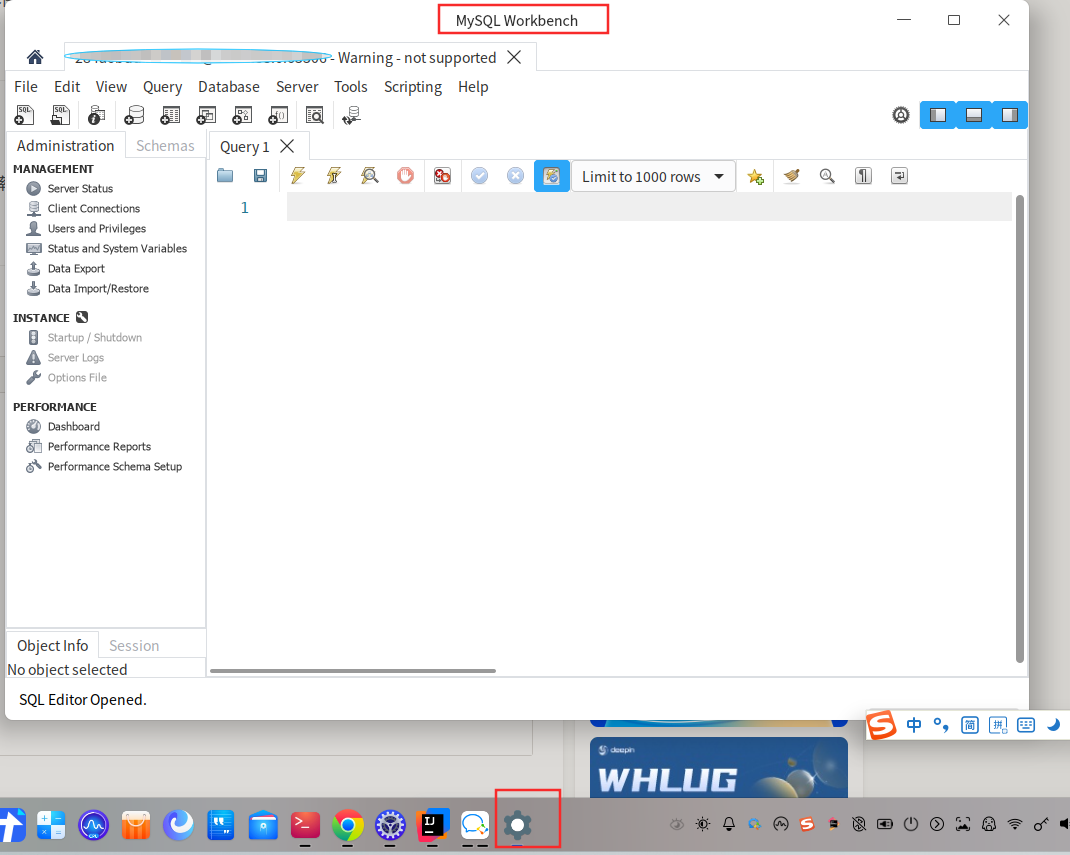Toggle the bottom output panel visibility
This screenshot has height=855, width=1070.
974,115
